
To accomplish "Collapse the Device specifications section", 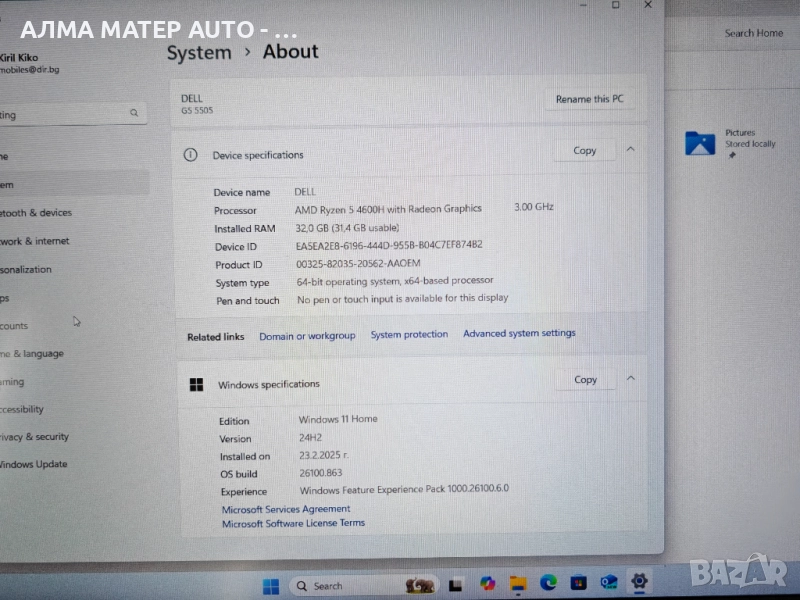I will pyautogui.click(x=631, y=150).
